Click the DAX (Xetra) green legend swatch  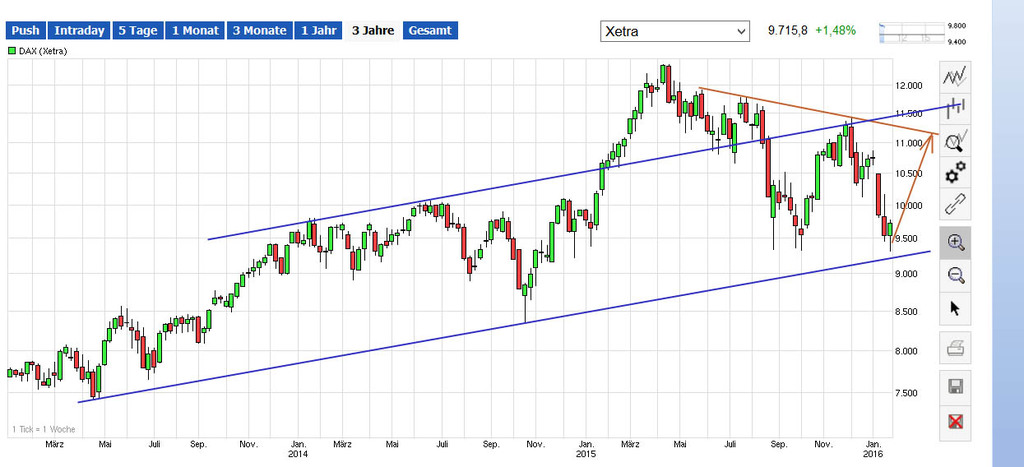pos(12,50)
